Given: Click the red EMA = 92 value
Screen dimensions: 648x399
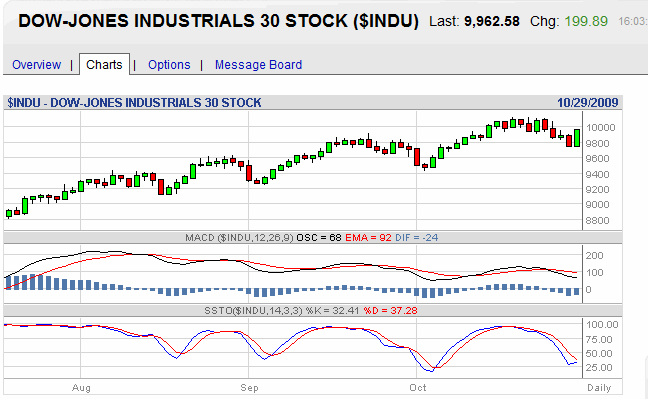Looking at the screenshot, I should (x=368, y=238).
